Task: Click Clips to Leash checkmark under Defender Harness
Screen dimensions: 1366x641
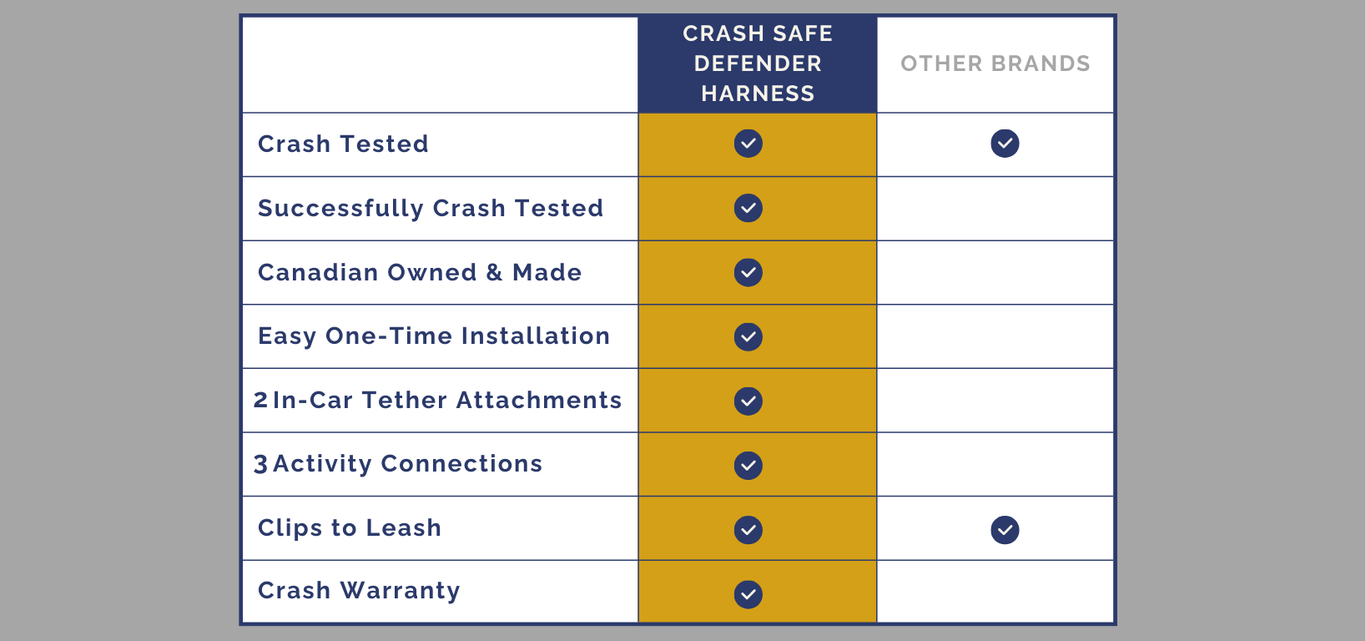Action: 748,530
